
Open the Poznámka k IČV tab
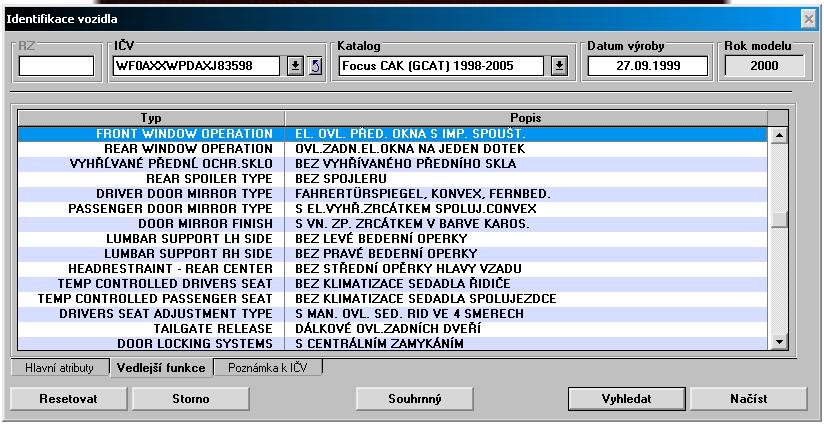click(269, 368)
